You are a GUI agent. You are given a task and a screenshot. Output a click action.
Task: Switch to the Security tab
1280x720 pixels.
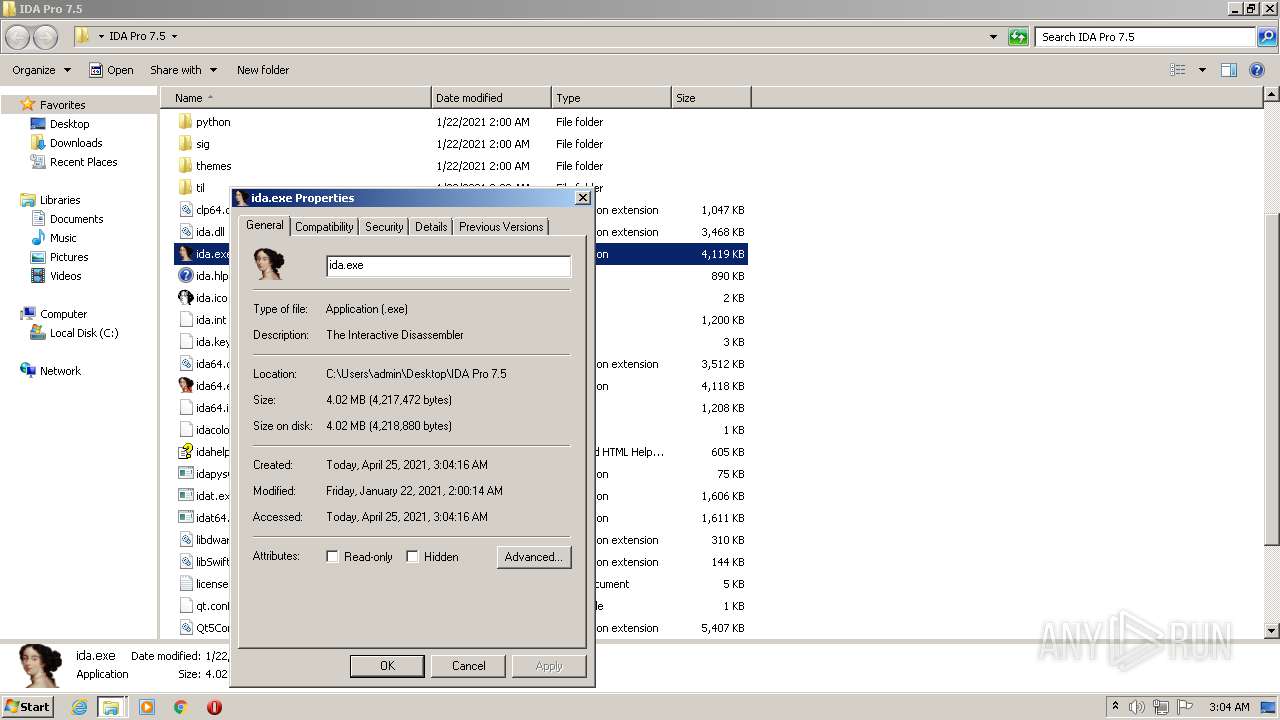[x=384, y=227]
